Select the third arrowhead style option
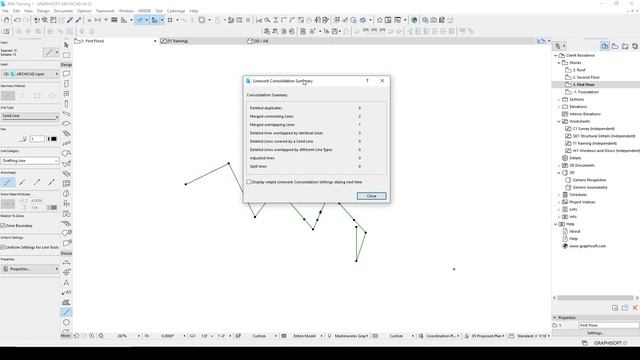Screen dimensions: 640x360 37,182
